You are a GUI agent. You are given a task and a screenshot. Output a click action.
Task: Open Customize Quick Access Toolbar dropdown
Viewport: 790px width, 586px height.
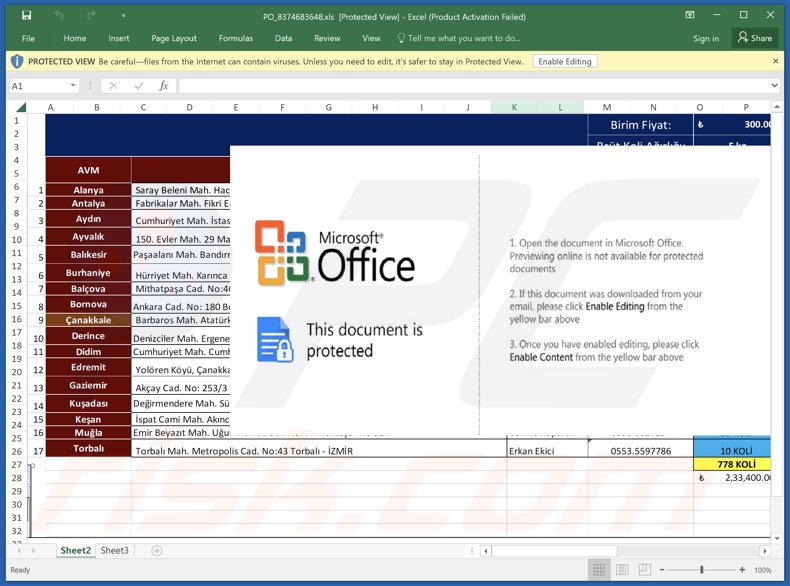click(123, 16)
